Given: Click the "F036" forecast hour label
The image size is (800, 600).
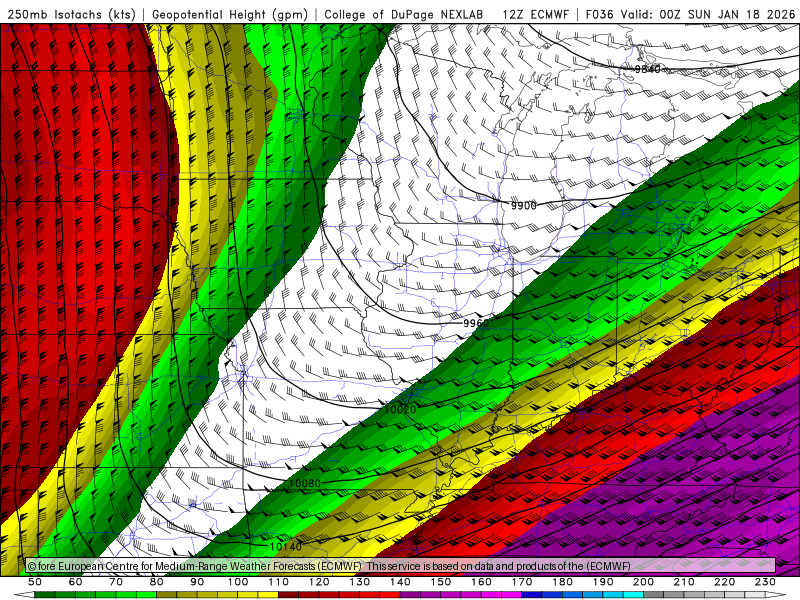Looking at the screenshot, I should click(599, 14).
